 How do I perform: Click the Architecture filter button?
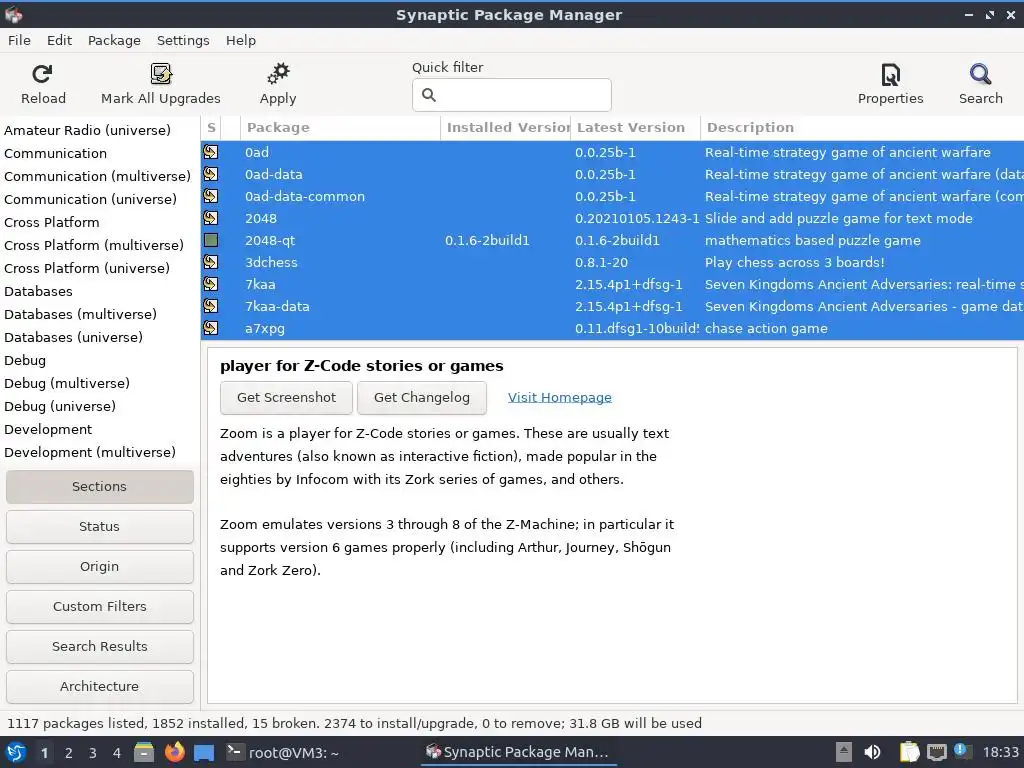[100, 686]
